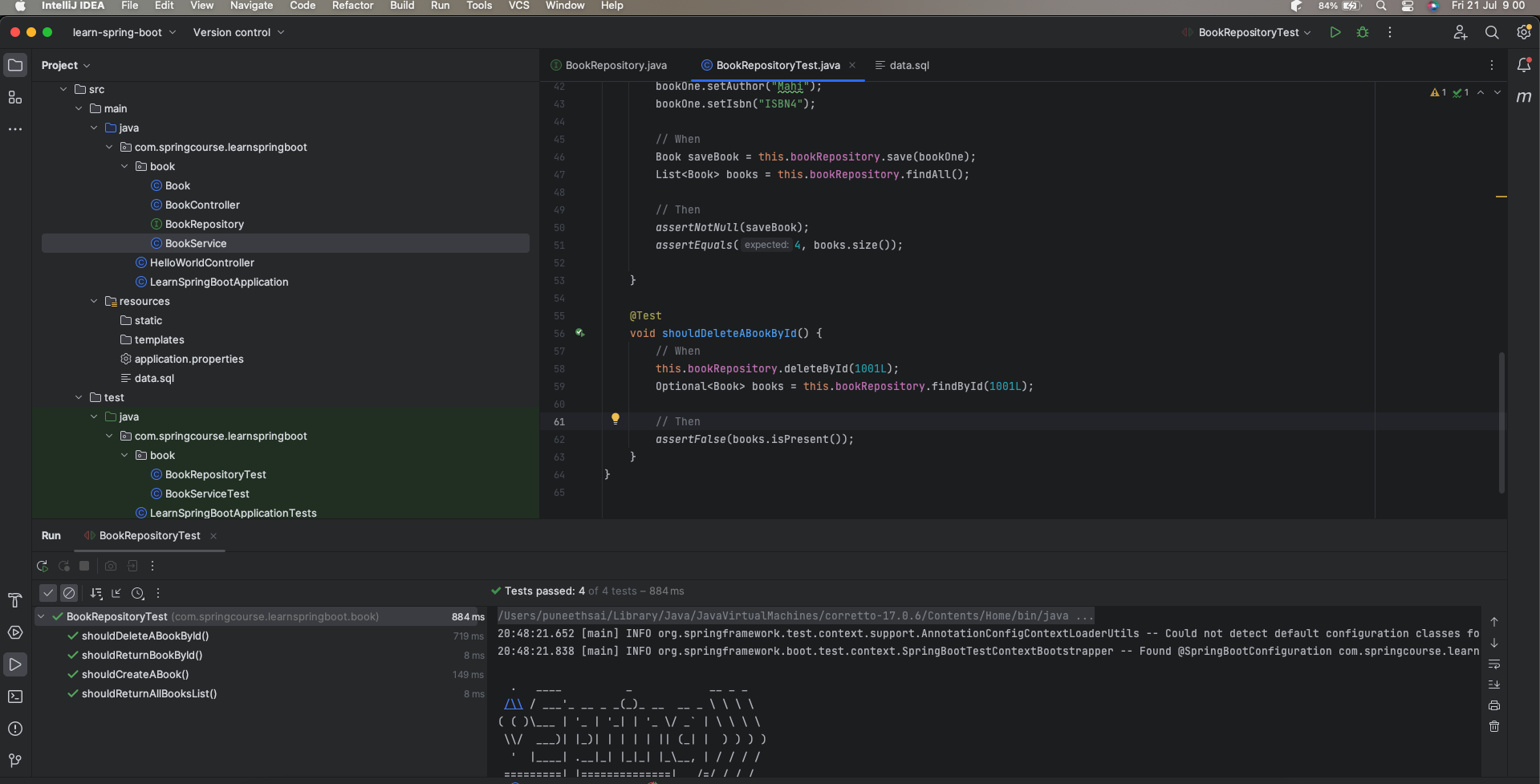
Task: Open the Structure tool window icon
Action: click(15, 97)
